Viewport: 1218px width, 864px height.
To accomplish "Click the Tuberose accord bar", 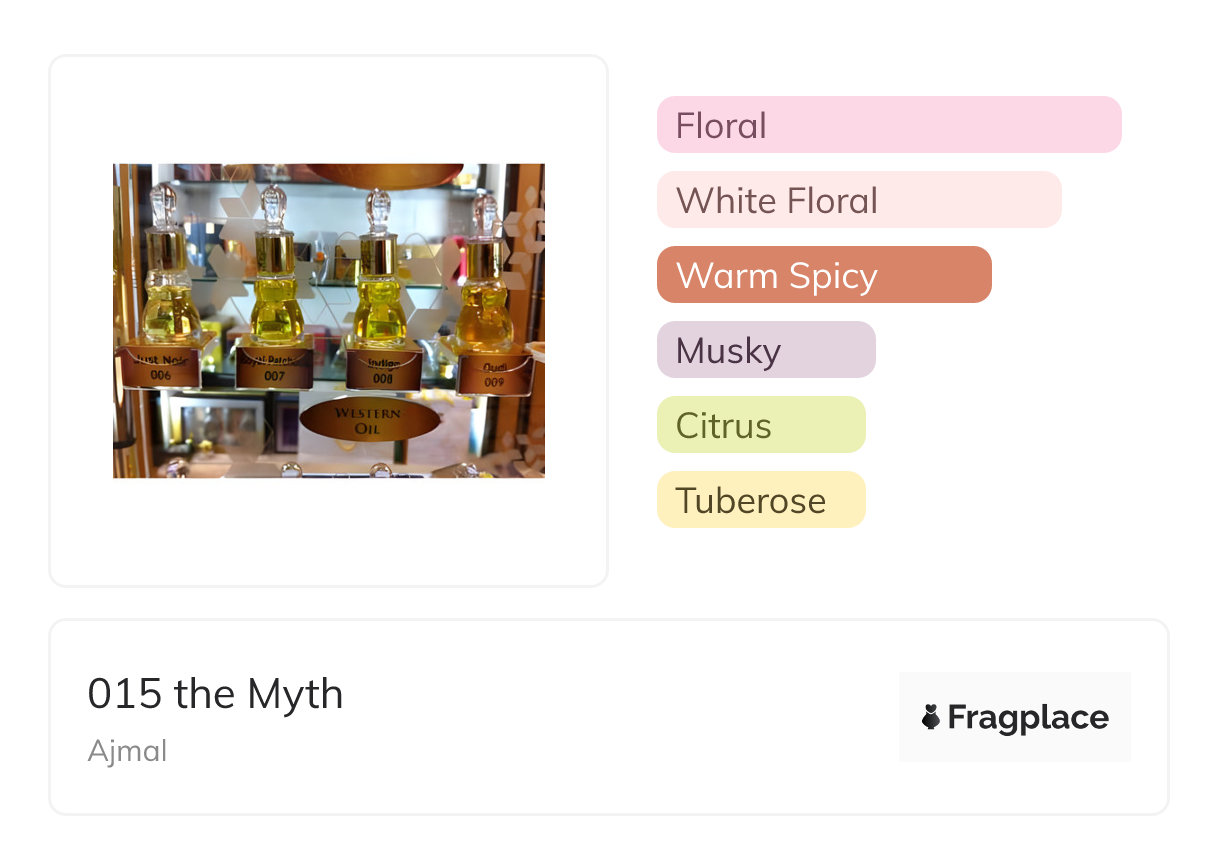I will point(760,500).
